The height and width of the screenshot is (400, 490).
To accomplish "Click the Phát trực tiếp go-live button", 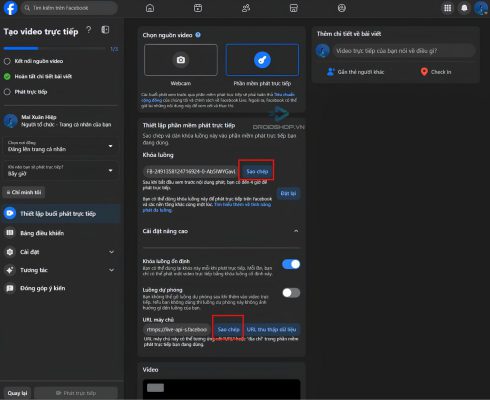I will coord(76,393).
